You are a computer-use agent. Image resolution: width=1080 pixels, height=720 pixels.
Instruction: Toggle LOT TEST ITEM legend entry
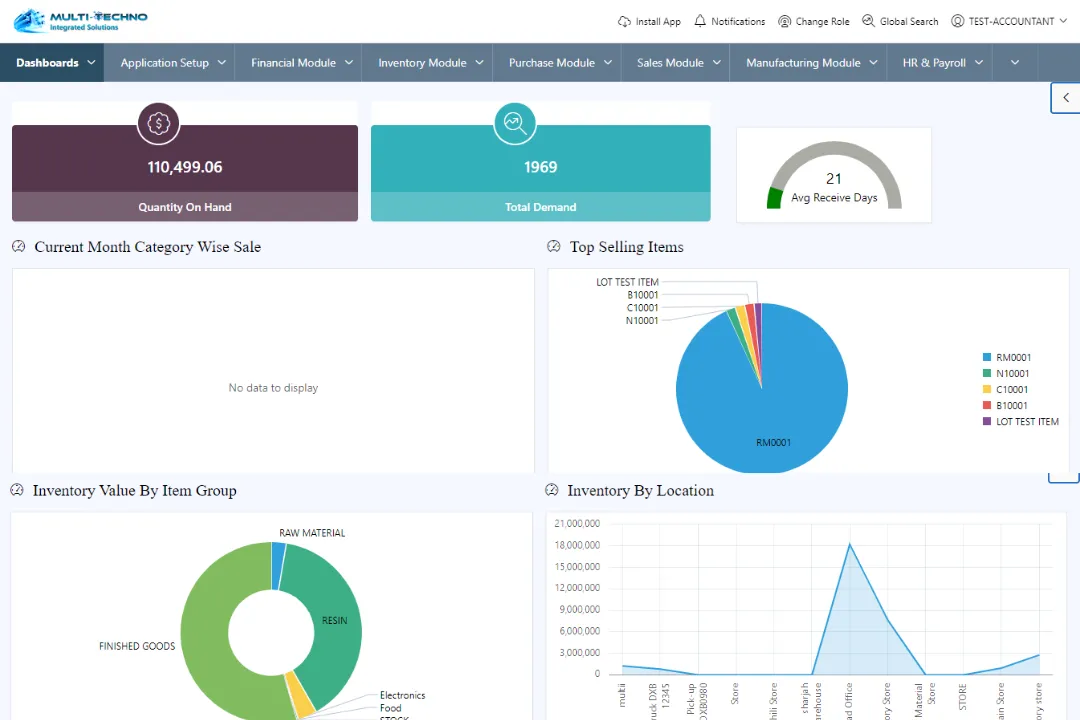1026,422
